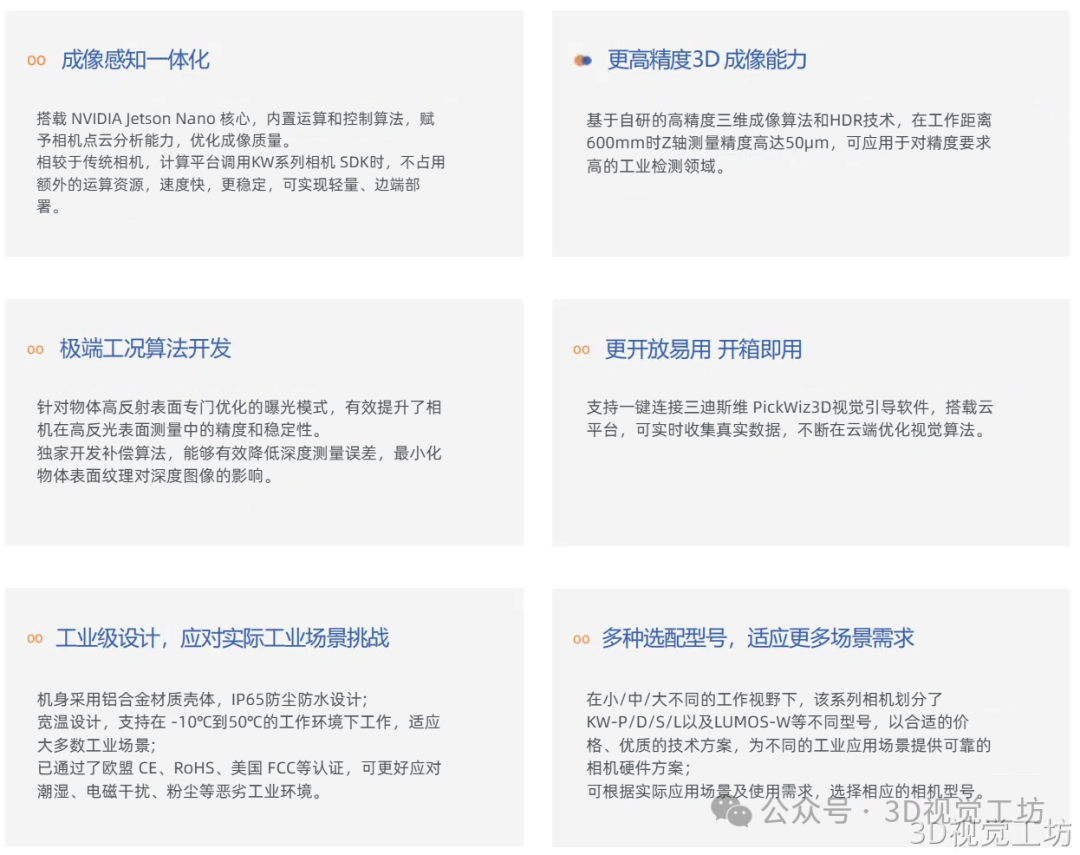
Task: Open the 成像感知一体化 feature card
Action: 265,130
